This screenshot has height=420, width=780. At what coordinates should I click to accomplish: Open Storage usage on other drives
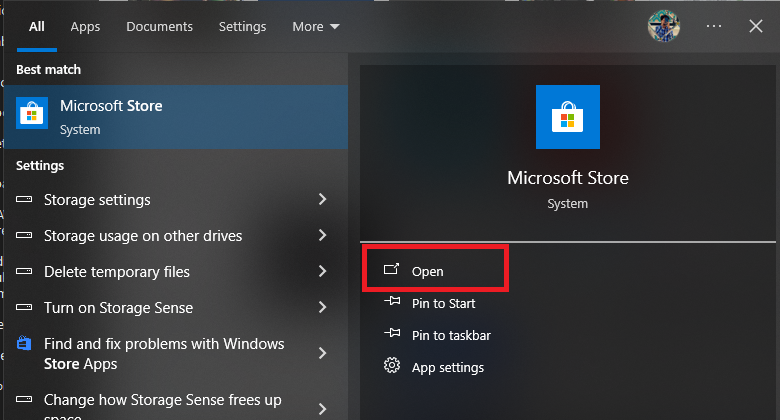coord(143,236)
